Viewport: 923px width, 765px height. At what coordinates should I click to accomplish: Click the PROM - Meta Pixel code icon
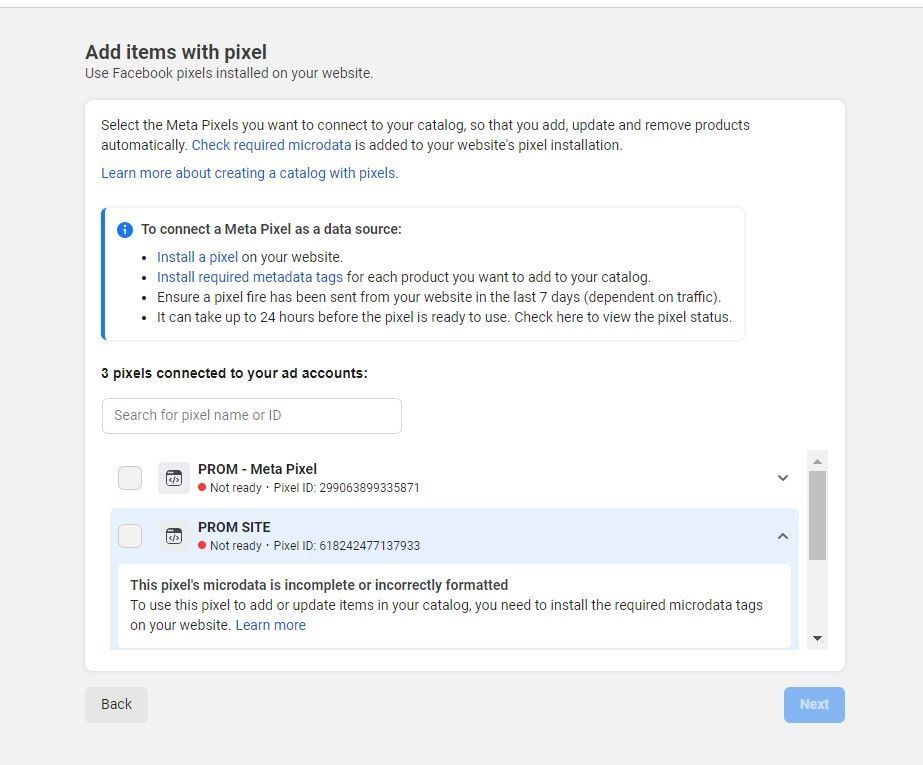(174, 478)
